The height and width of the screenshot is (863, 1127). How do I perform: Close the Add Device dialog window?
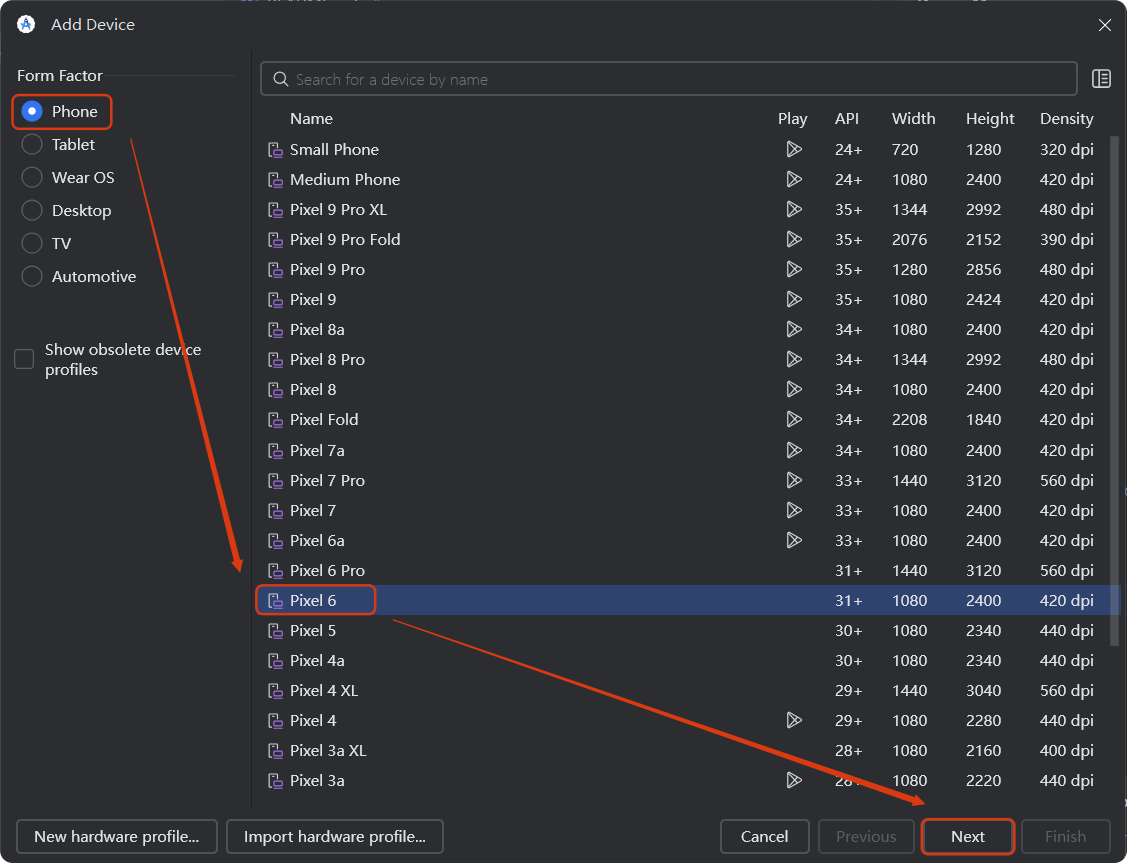pyautogui.click(x=1105, y=25)
